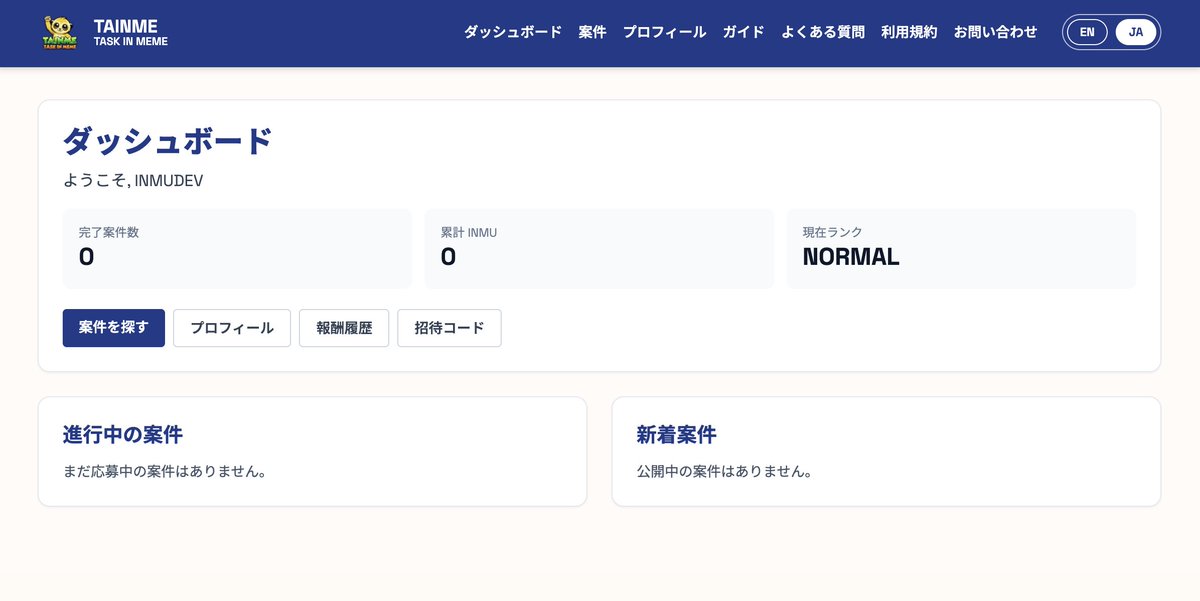Keep language set to JA
This screenshot has width=1200, height=601.
coord(1135,32)
